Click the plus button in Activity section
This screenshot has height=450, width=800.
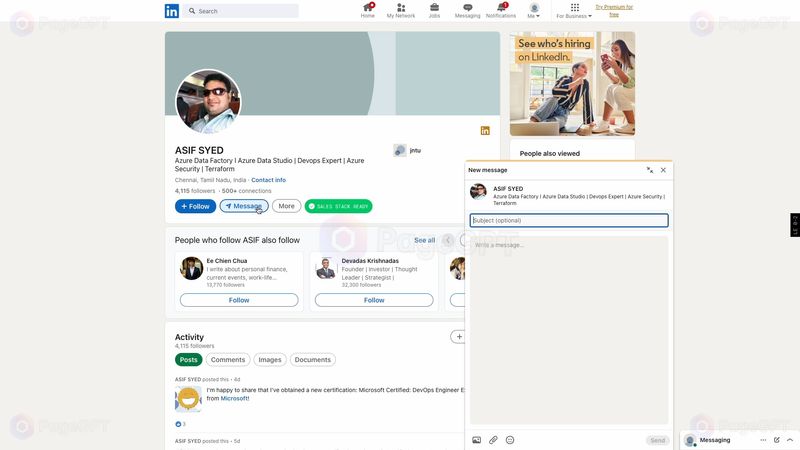(458, 337)
